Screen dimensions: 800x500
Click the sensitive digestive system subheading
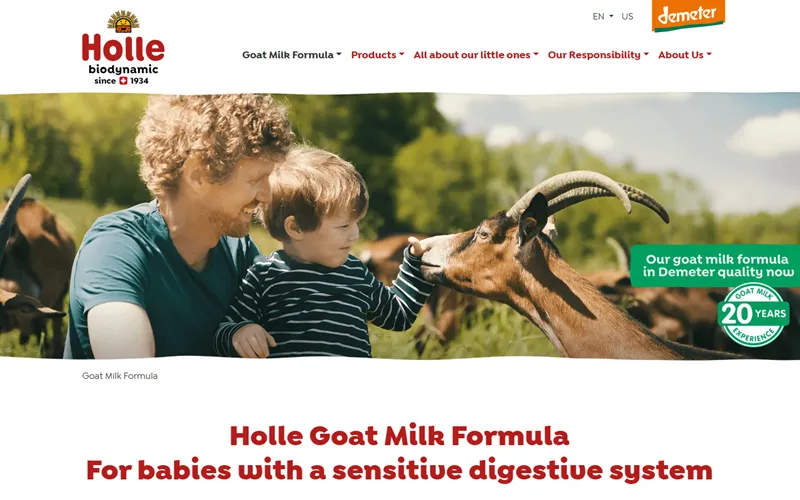tap(399, 470)
